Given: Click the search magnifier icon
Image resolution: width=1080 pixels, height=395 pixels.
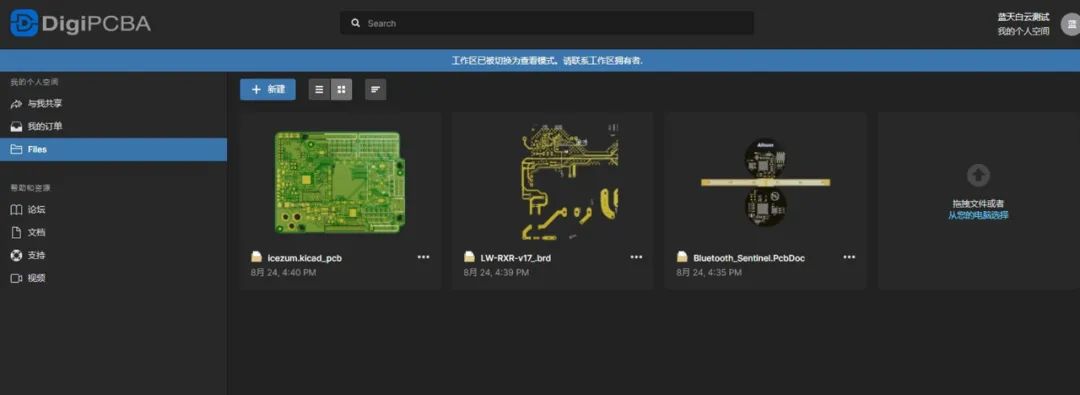Looking at the screenshot, I should 355,23.
